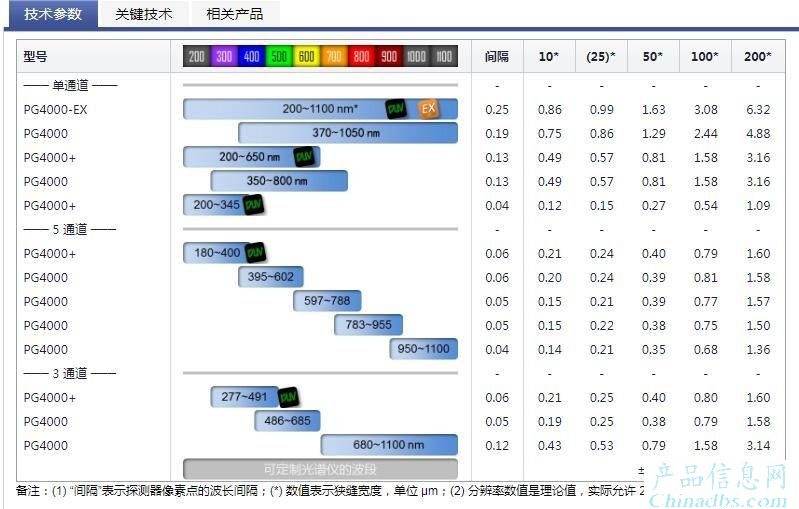Click the blue 400 wavelength swatch
This screenshot has width=799, height=509.
[x=252, y=56]
